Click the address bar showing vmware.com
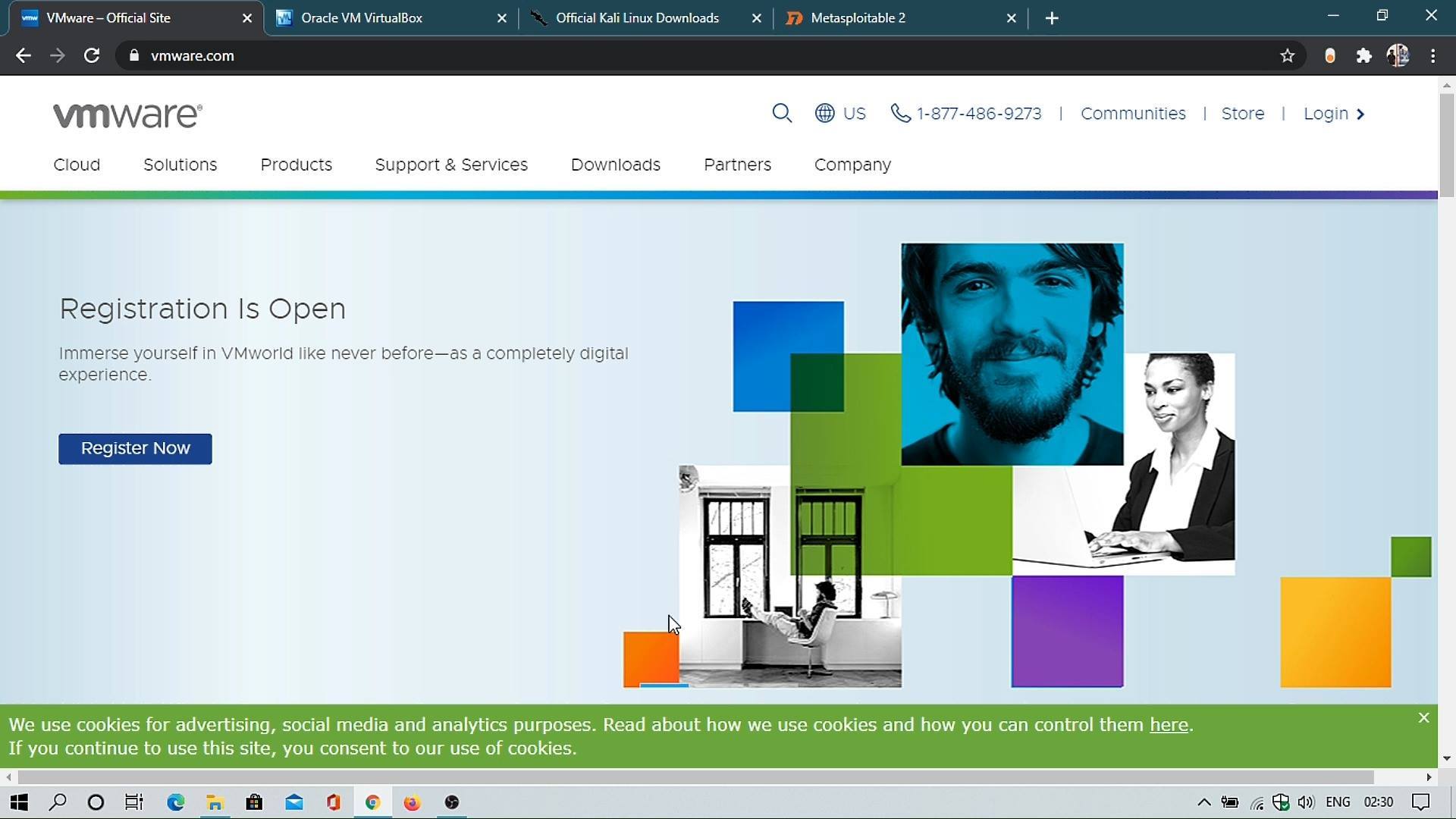Image resolution: width=1456 pixels, height=819 pixels. (x=698, y=55)
